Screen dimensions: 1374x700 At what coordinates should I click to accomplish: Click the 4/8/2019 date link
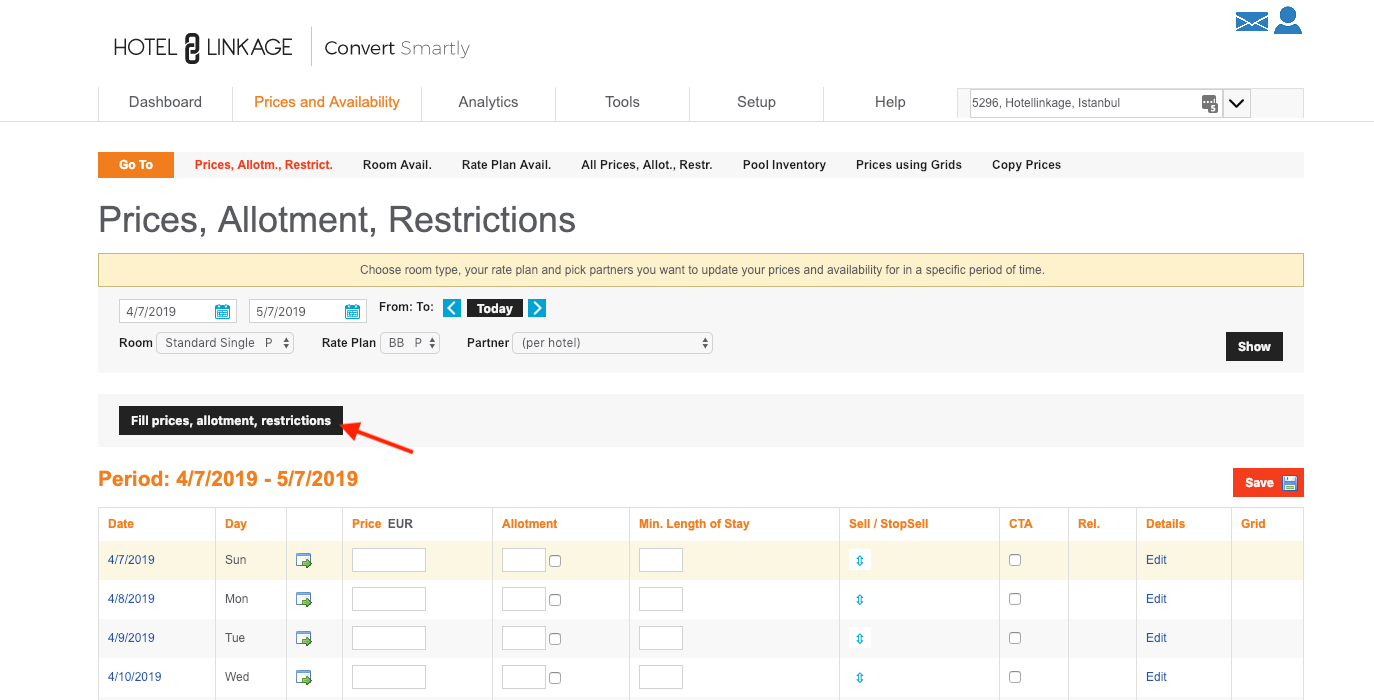tap(131, 599)
